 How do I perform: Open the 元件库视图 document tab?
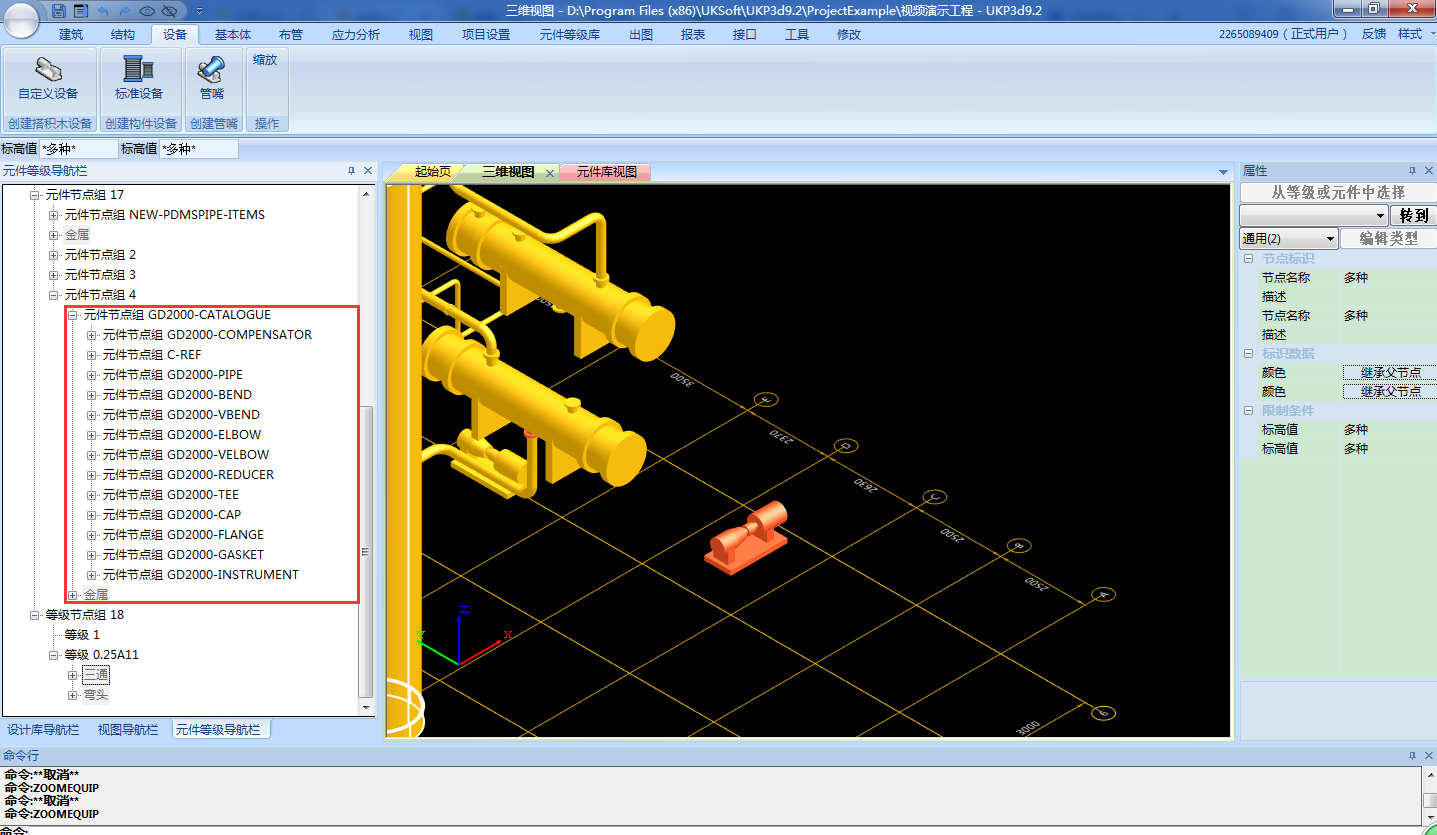[x=606, y=173]
